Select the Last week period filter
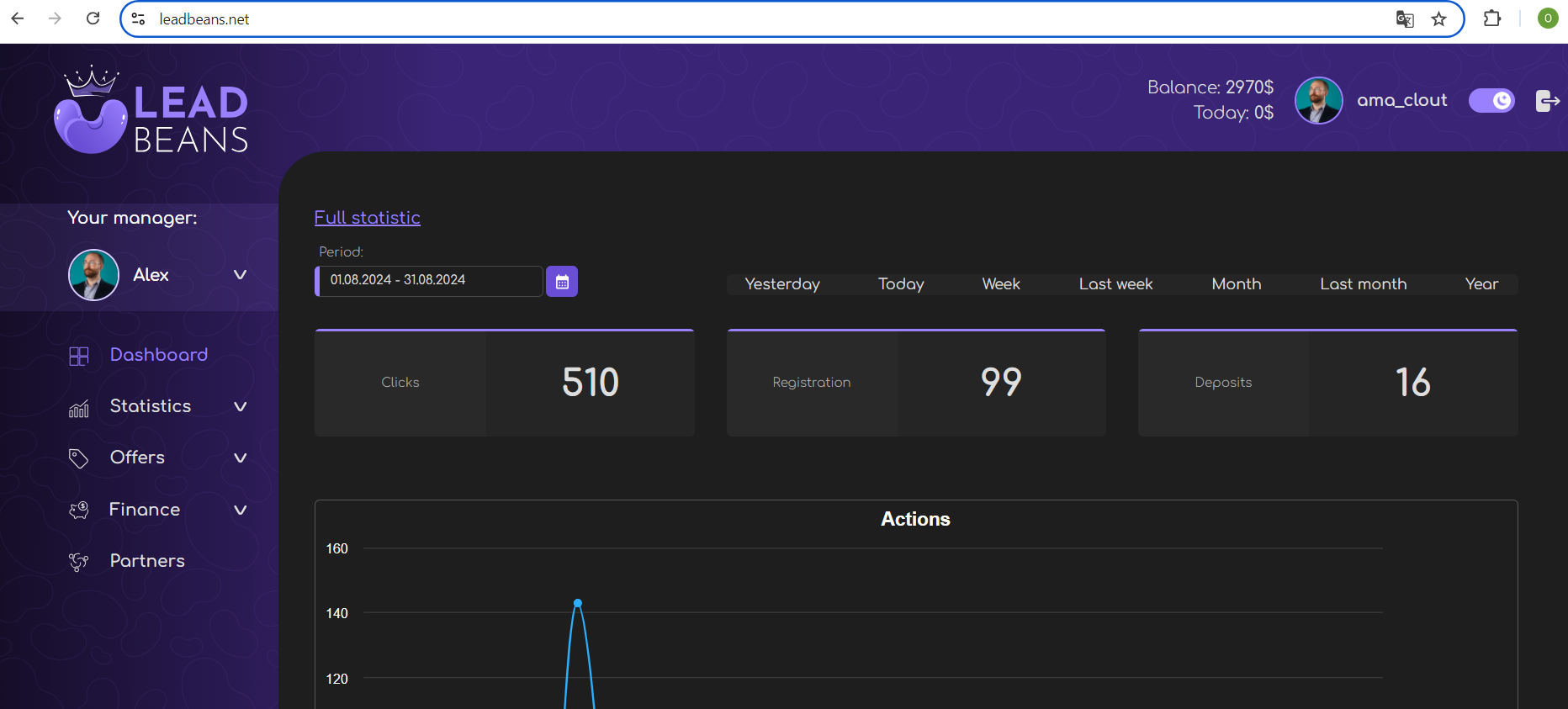 pos(1115,284)
